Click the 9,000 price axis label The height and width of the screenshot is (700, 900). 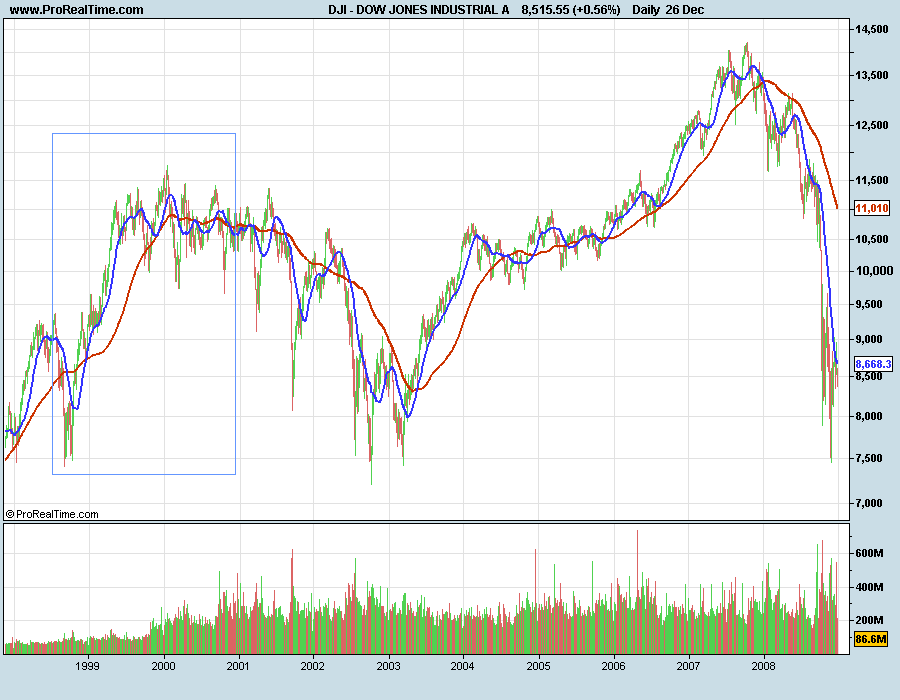[x=869, y=339]
